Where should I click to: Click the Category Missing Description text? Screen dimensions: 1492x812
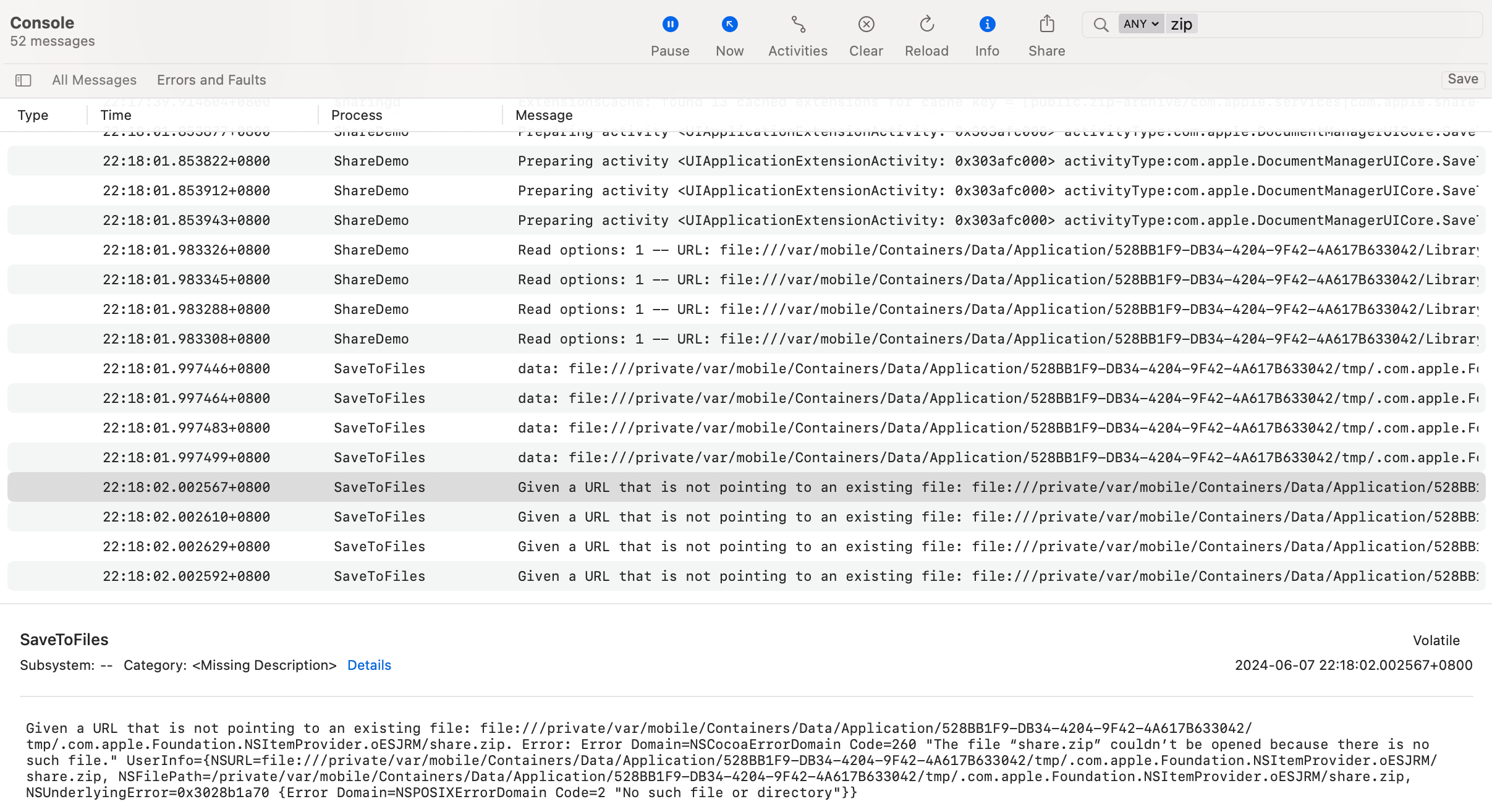click(230, 666)
